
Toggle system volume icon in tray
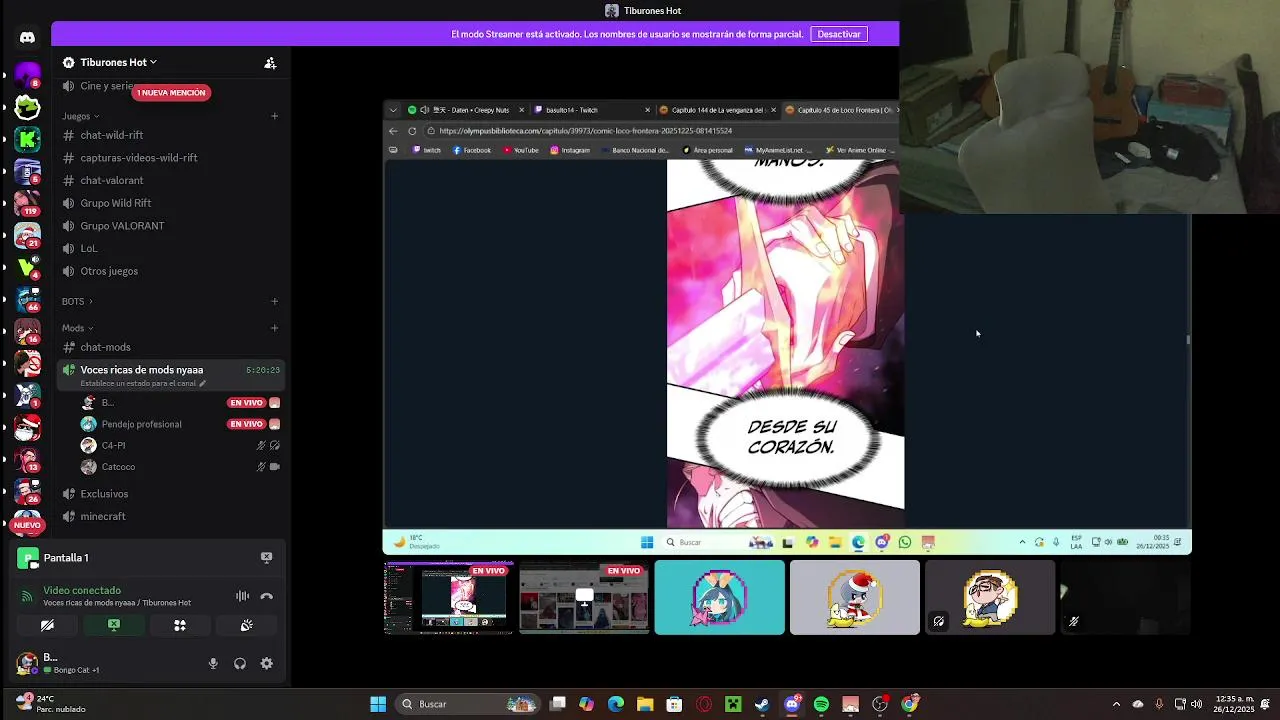1197,704
